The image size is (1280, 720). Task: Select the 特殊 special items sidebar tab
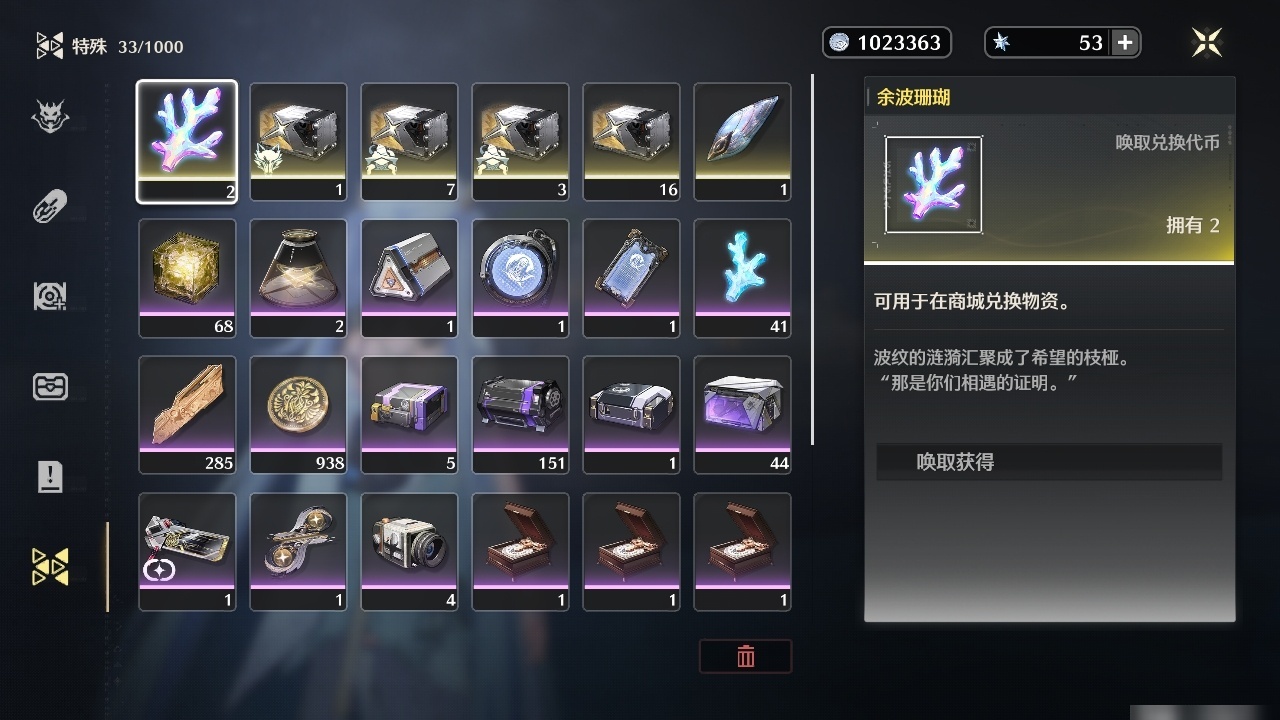(x=50, y=566)
